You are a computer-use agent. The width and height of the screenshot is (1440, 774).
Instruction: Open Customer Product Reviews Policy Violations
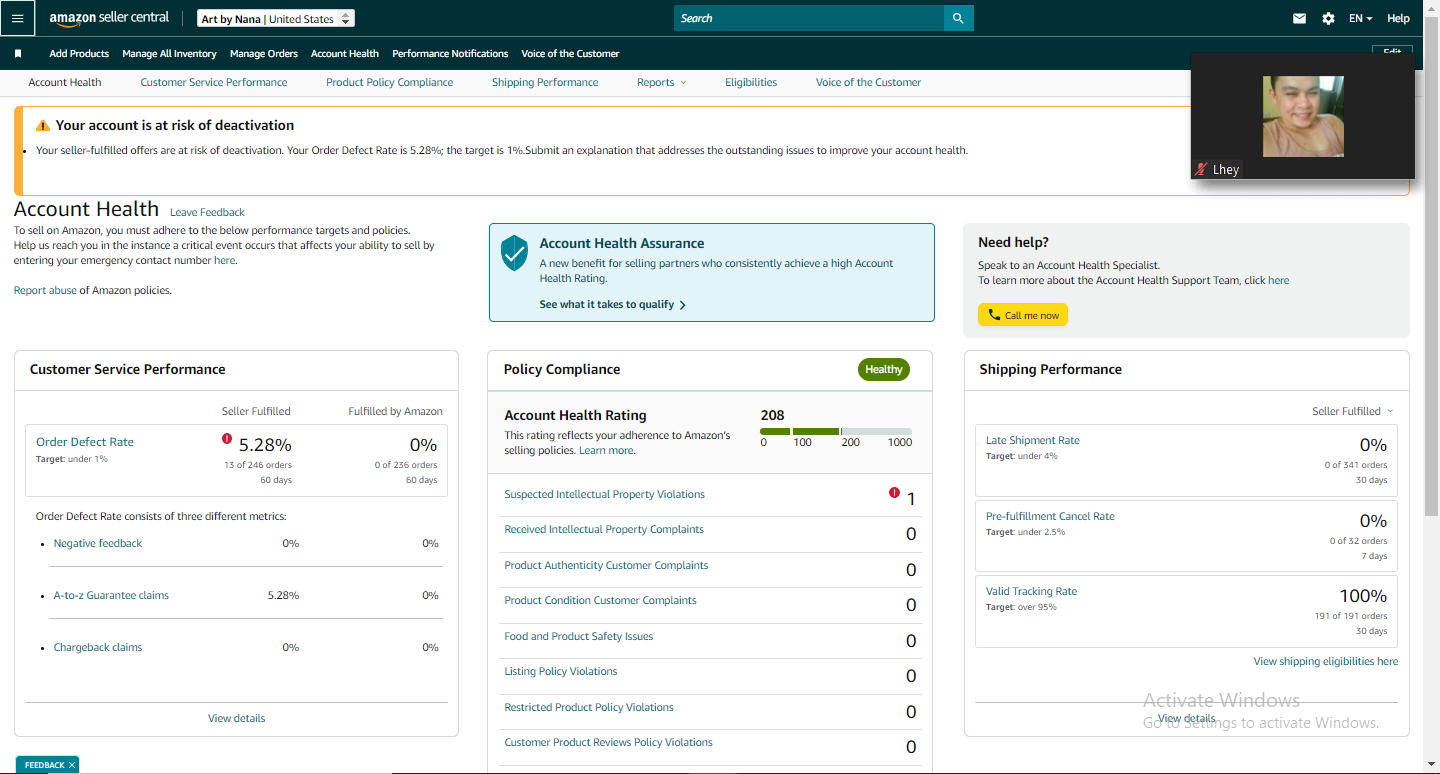(x=608, y=742)
